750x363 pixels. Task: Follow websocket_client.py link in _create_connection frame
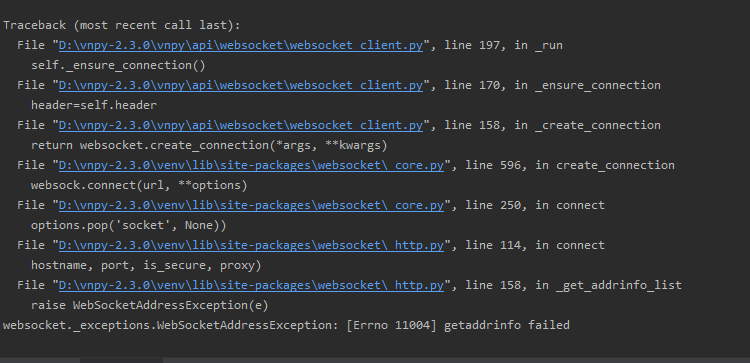(x=241, y=125)
